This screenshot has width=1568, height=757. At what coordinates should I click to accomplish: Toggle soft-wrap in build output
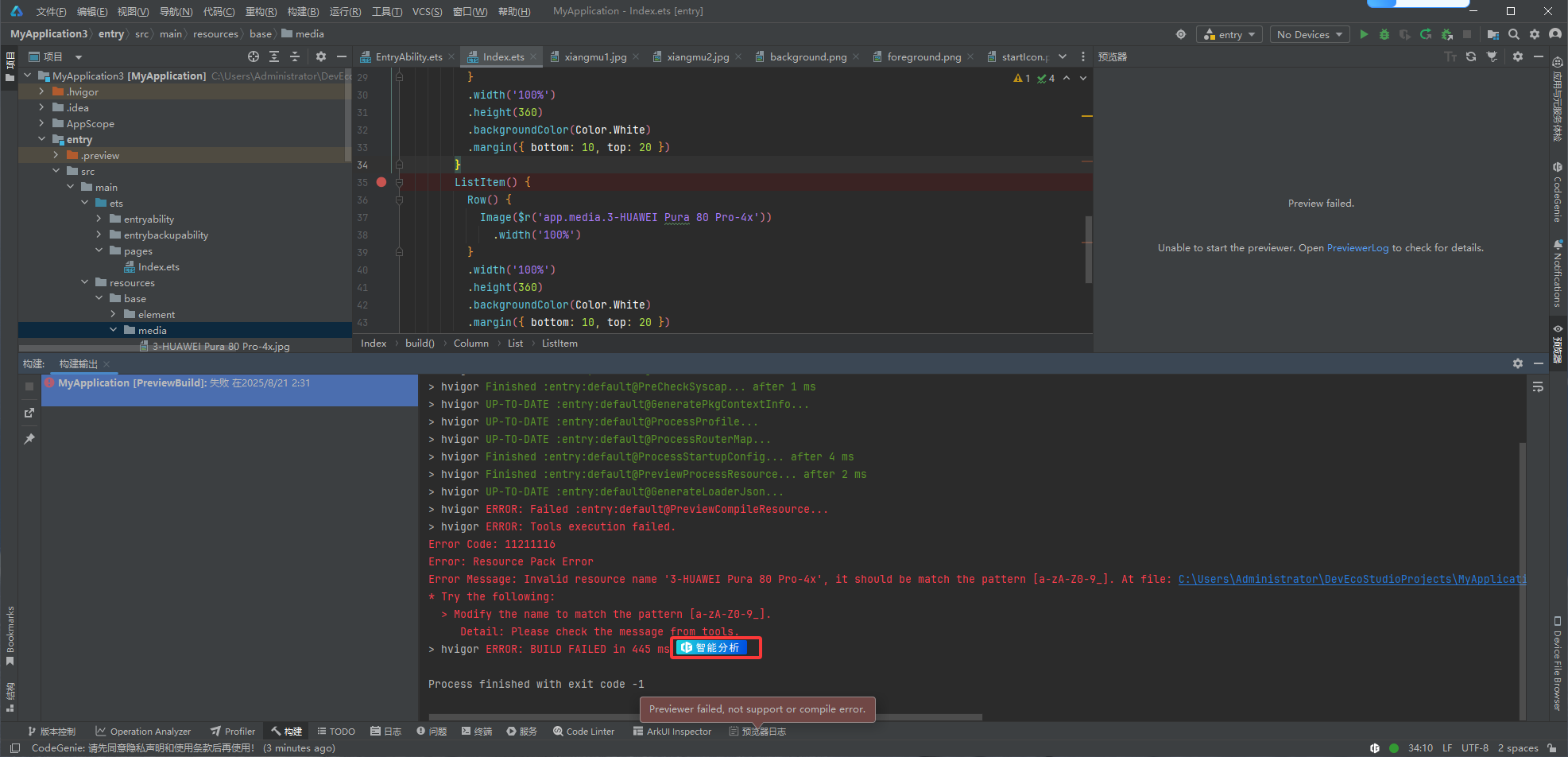(1538, 387)
